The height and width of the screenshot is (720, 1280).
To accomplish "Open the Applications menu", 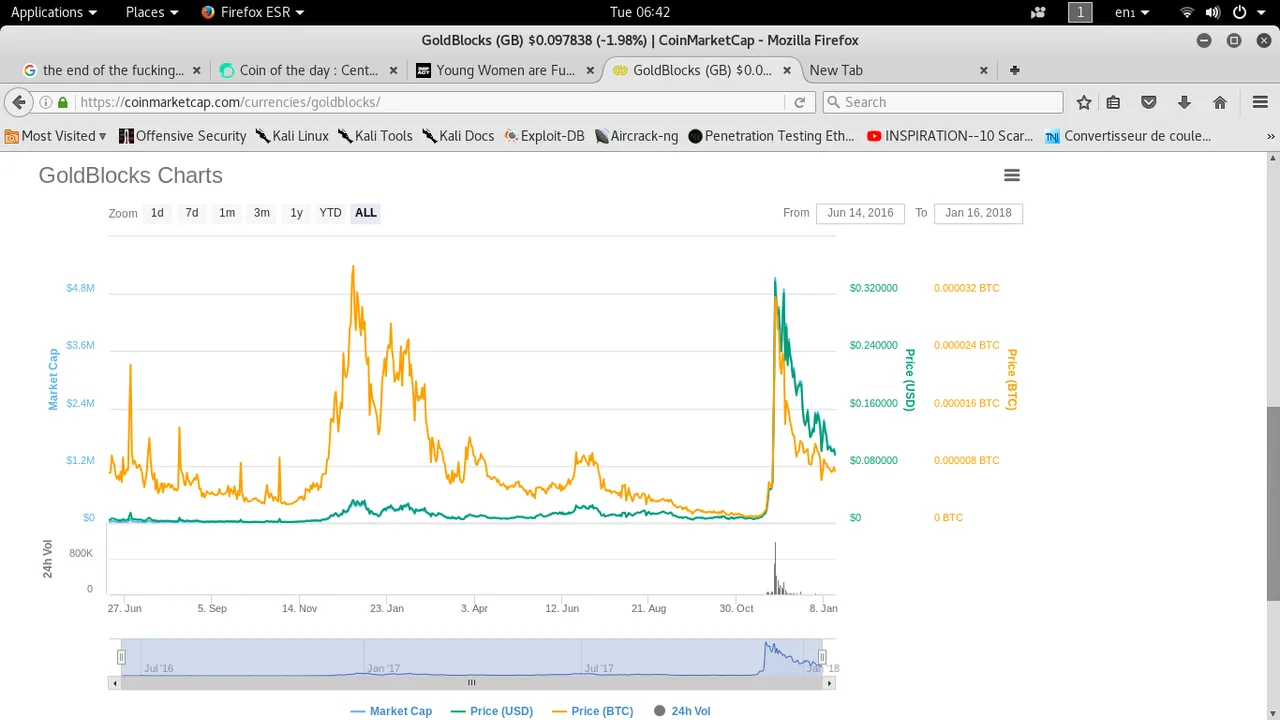I will point(54,12).
